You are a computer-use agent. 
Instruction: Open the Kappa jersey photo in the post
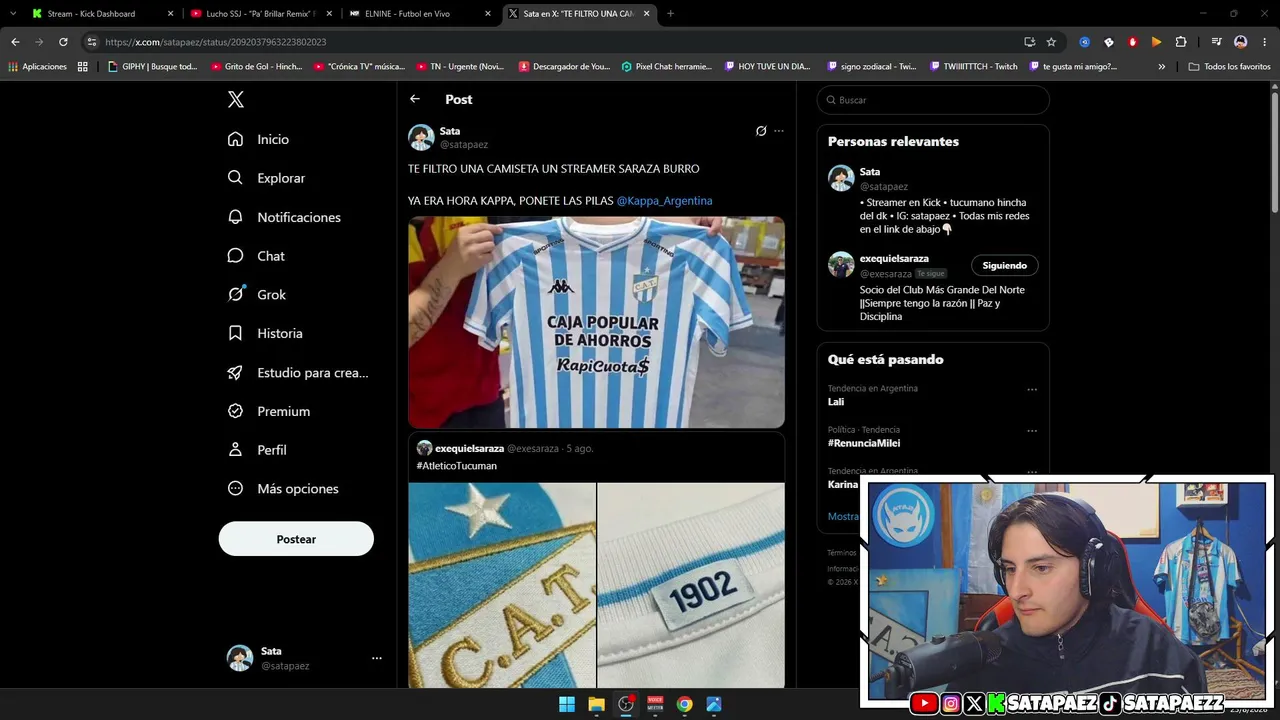(596, 322)
